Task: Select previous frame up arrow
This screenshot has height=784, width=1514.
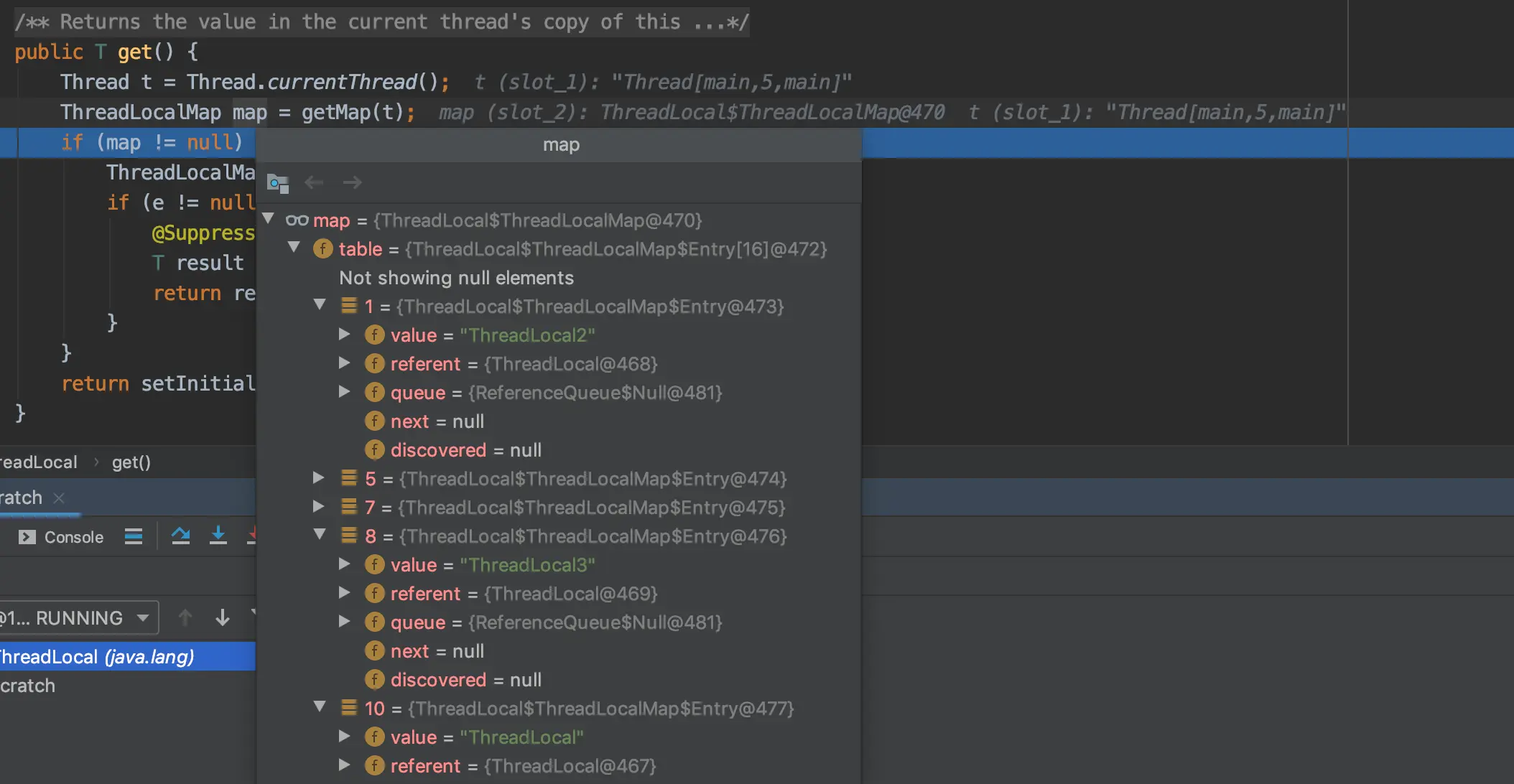Action: pos(185,617)
